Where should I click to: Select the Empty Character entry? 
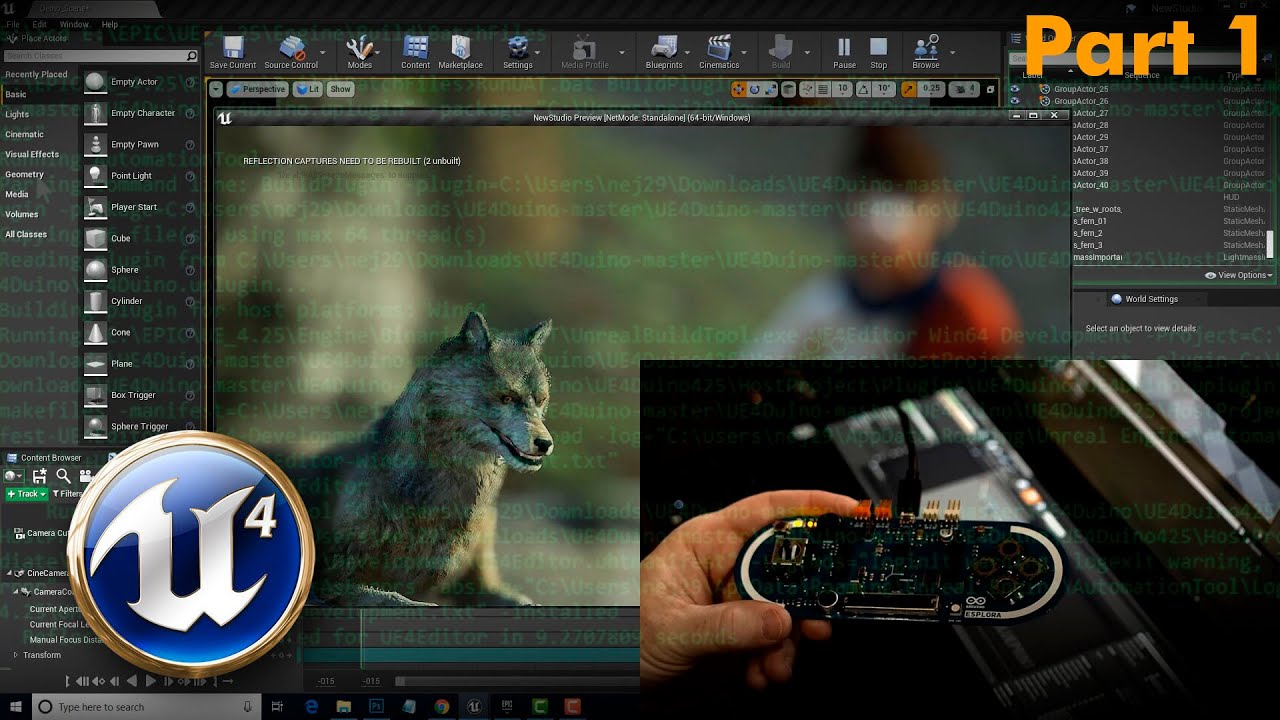point(140,113)
